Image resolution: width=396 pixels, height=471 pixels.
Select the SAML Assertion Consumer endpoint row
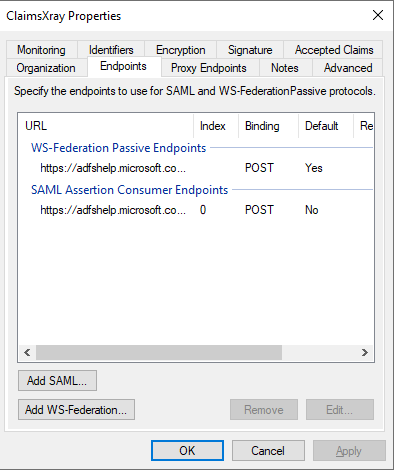point(196,210)
